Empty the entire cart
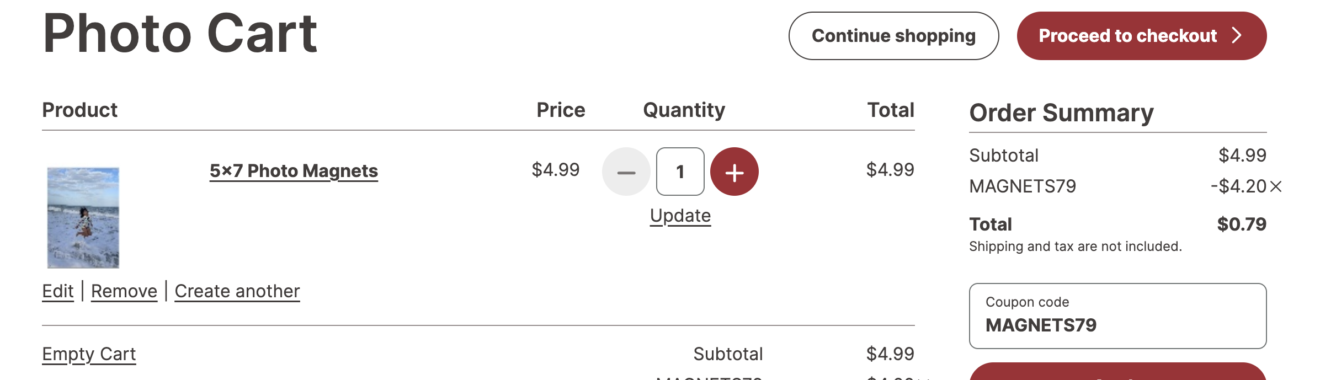This screenshot has height=380, width=1320. [89, 354]
